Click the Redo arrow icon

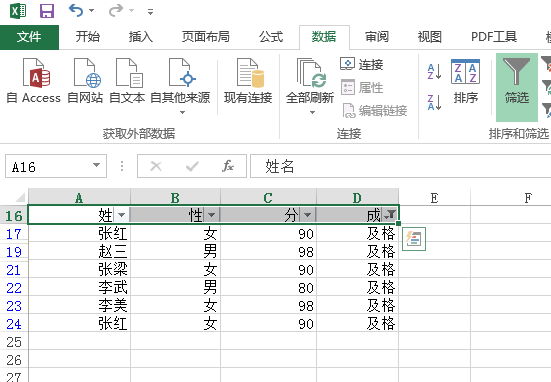pos(116,11)
